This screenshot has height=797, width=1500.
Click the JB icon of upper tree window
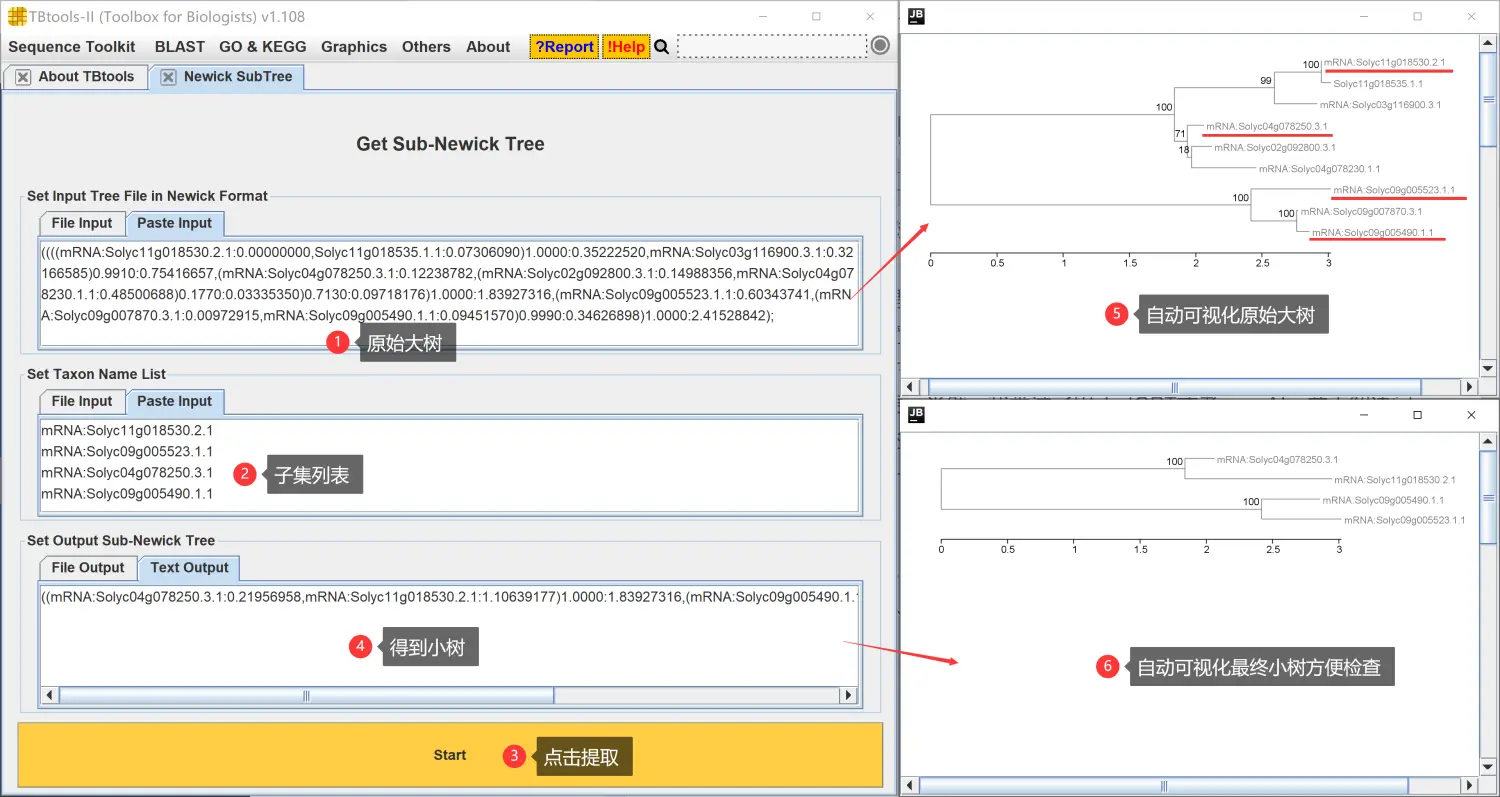click(918, 16)
